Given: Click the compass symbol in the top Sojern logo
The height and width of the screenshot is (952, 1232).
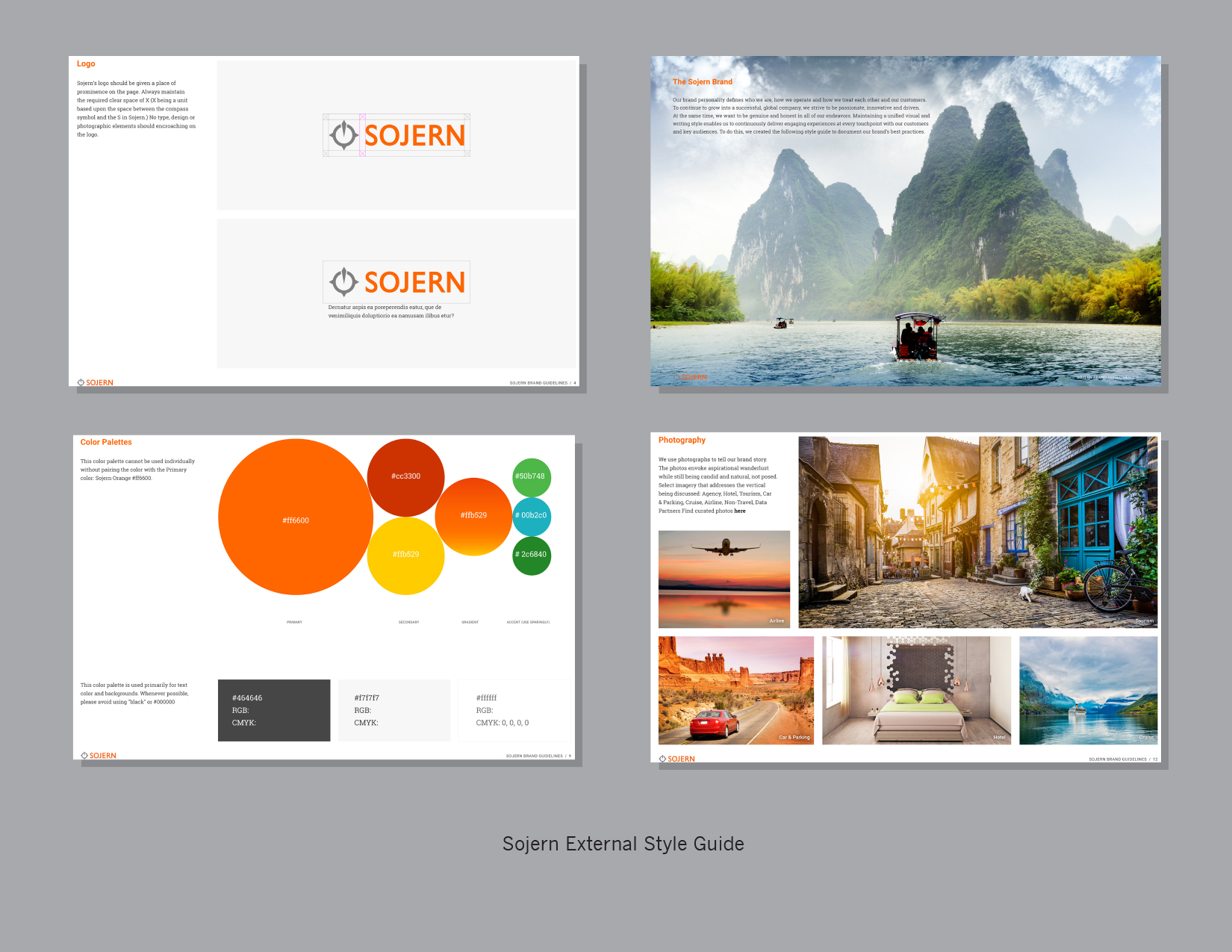Looking at the screenshot, I should (x=343, y=135).
